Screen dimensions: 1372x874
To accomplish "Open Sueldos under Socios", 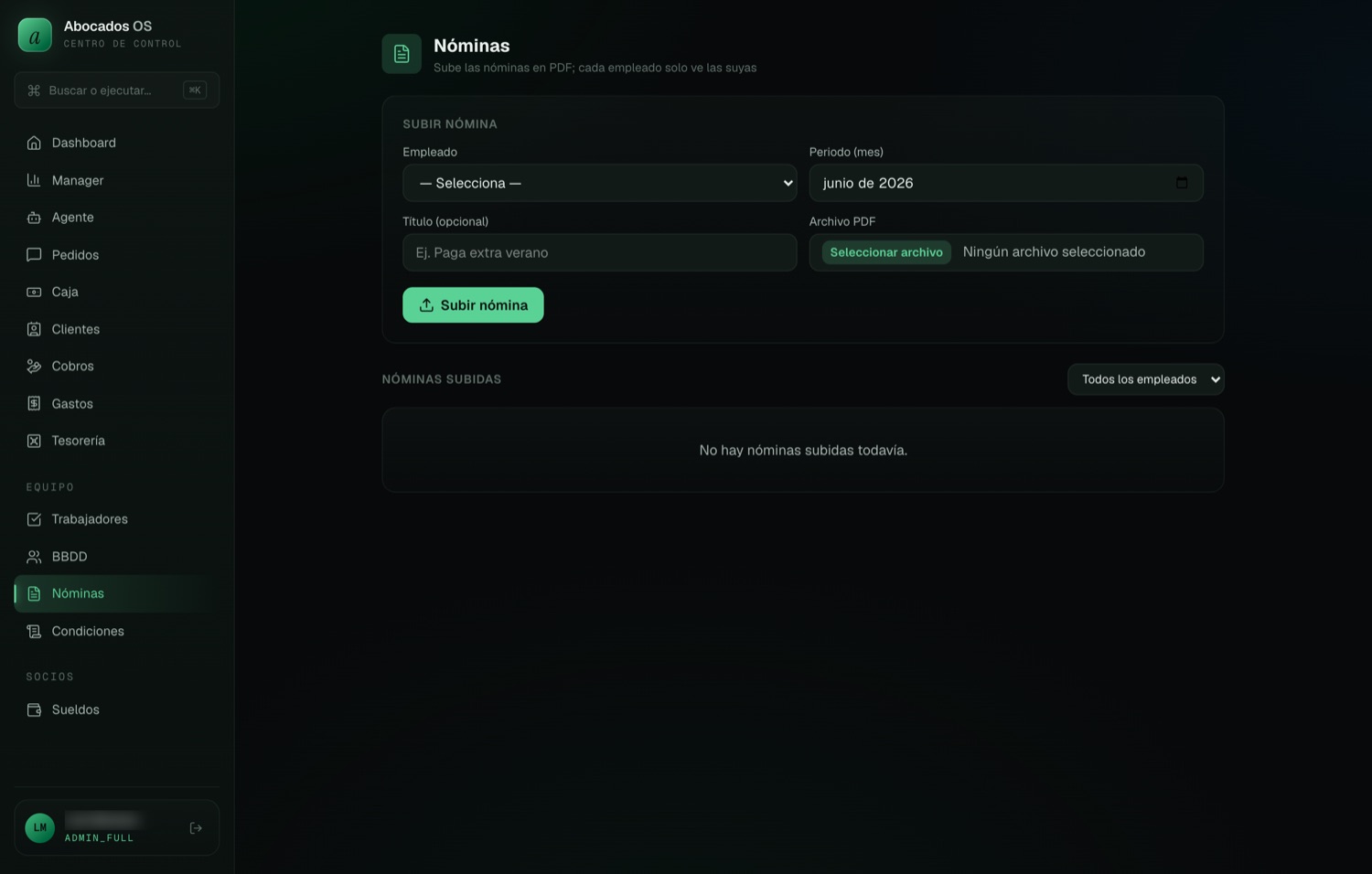I will tap(117, 709).
